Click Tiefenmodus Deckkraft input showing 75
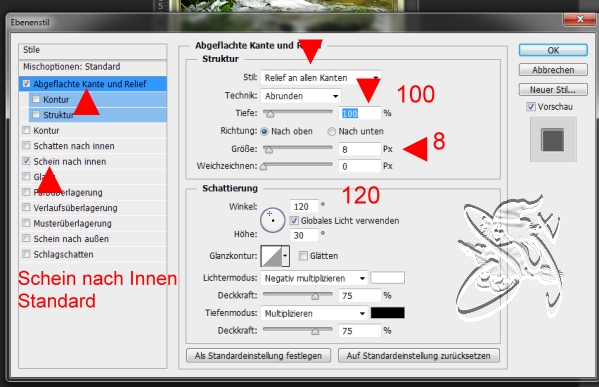The width and height of the screenshot is (599, 387). (359, 331)
